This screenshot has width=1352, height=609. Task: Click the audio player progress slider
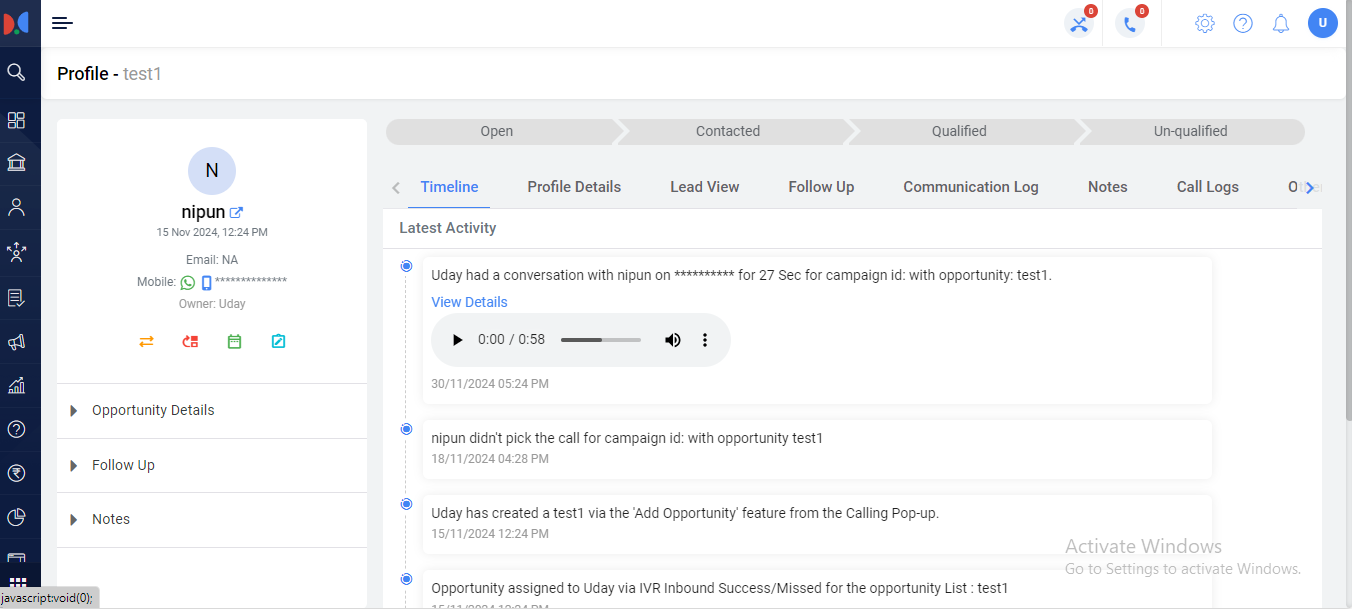[600, 340]
